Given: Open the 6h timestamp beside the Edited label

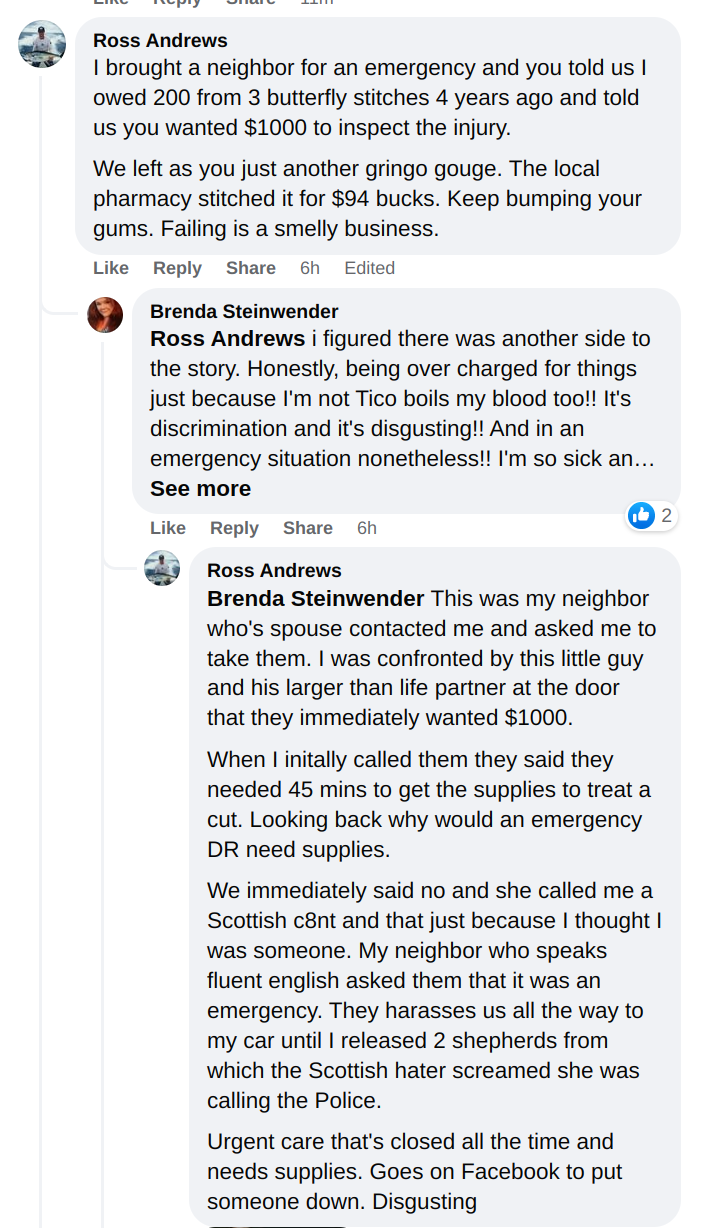Looking at the screenshot, I should coord(310,268).
